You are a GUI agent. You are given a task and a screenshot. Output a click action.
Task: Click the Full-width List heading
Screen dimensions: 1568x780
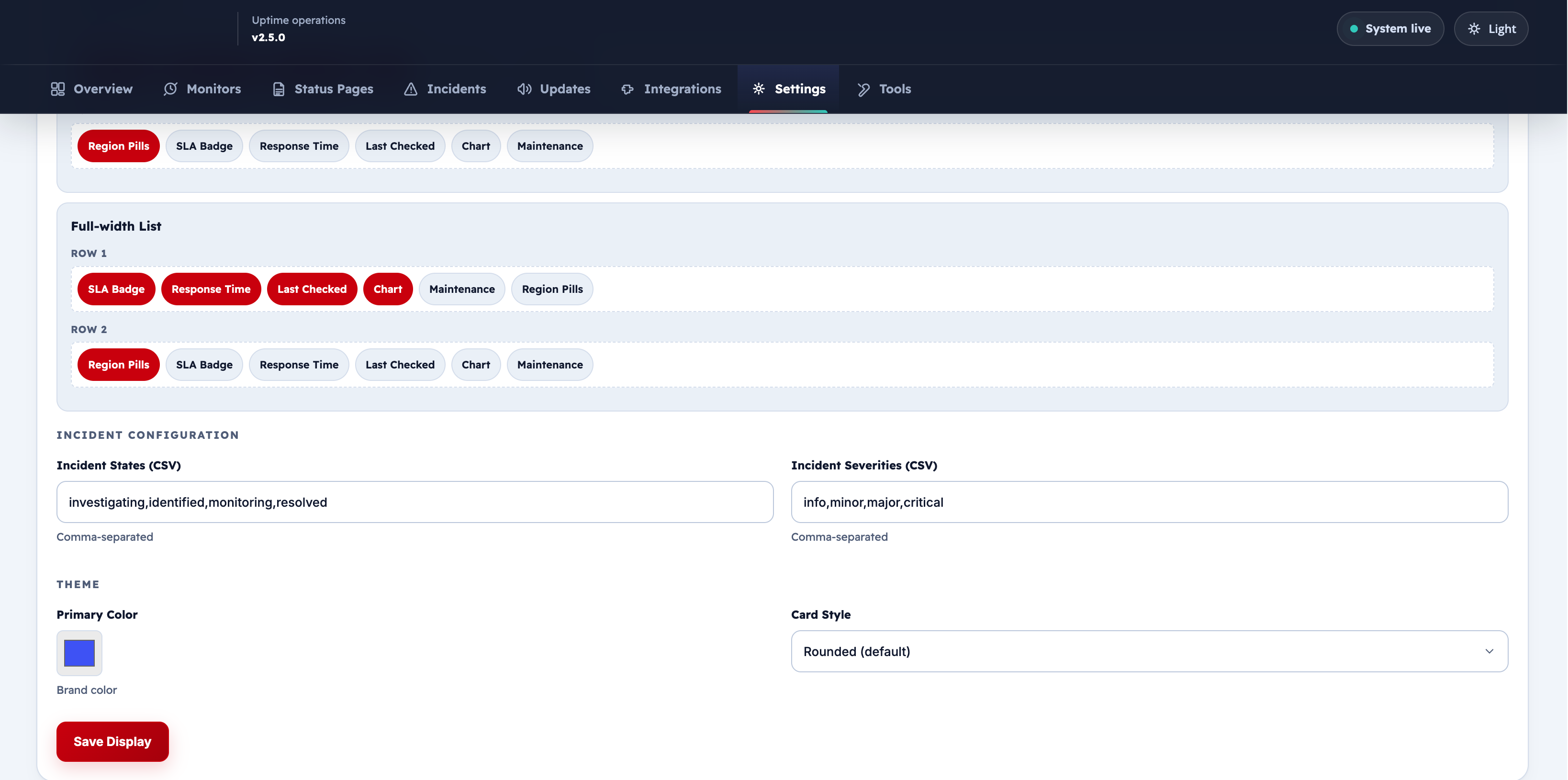click(x=116, y=226)
